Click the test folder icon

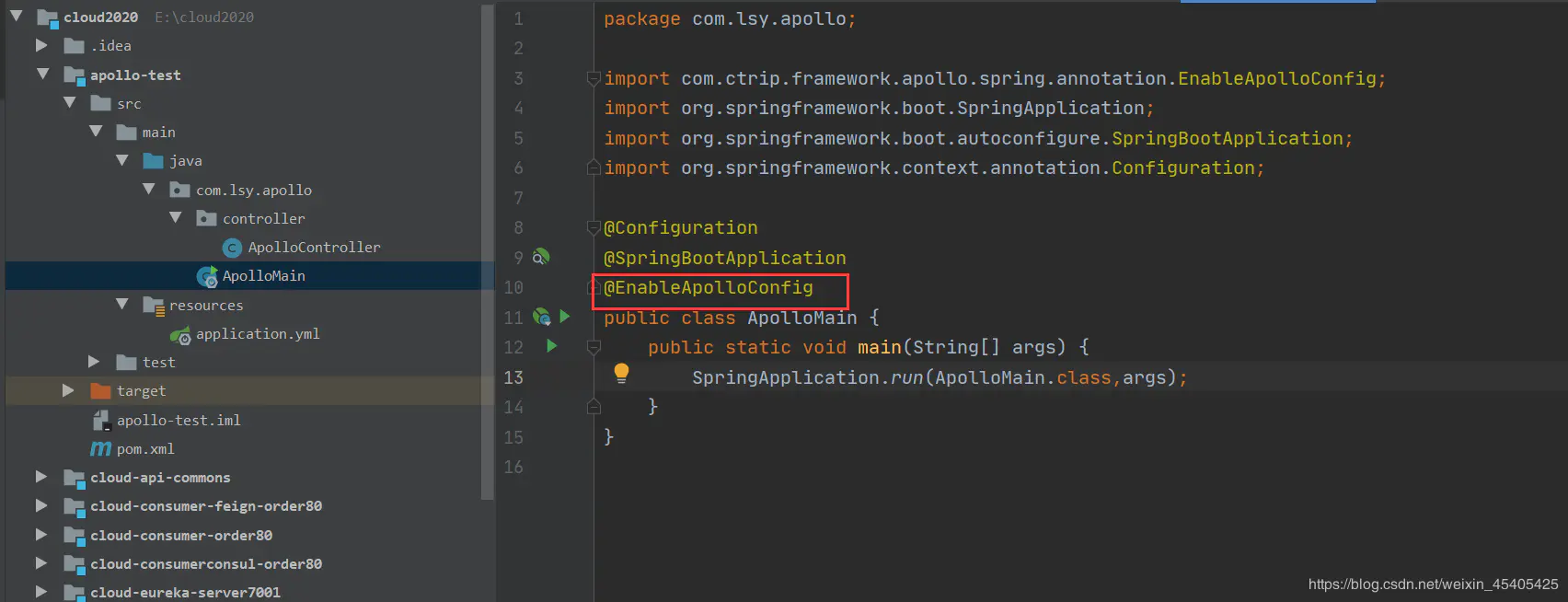click(126, 363)
